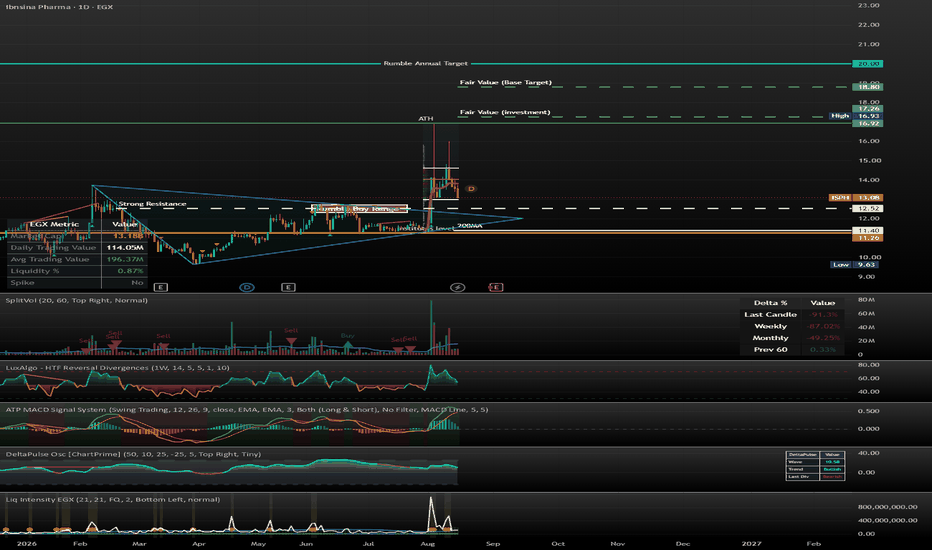
Task: Select the Fair Value (investment) label
Action: pyautogui.click(x=505, y=112)
